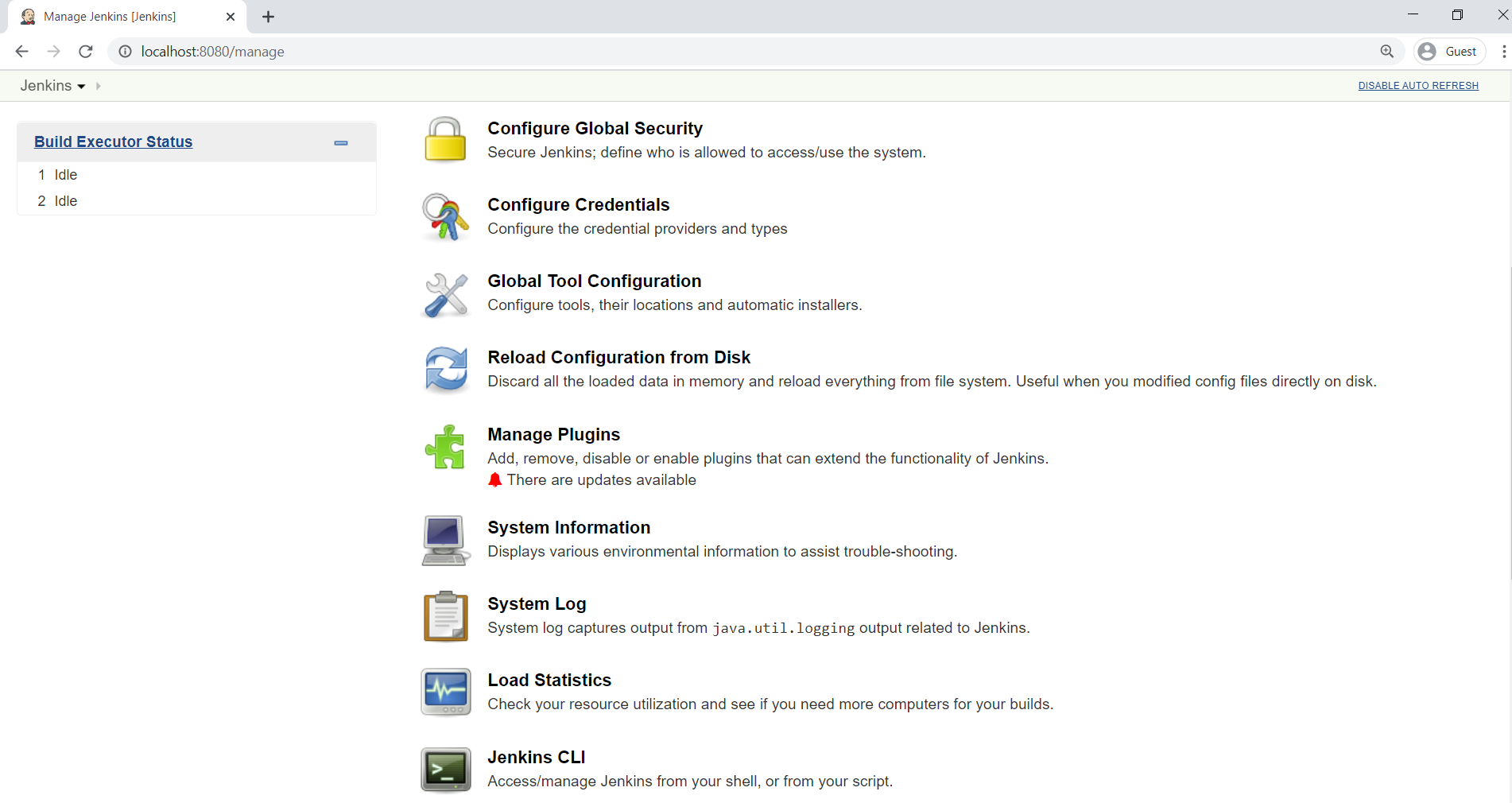This screenshot has height=803, width=1512.
Task: Open System Log link
Action: (x=537, y=604)
